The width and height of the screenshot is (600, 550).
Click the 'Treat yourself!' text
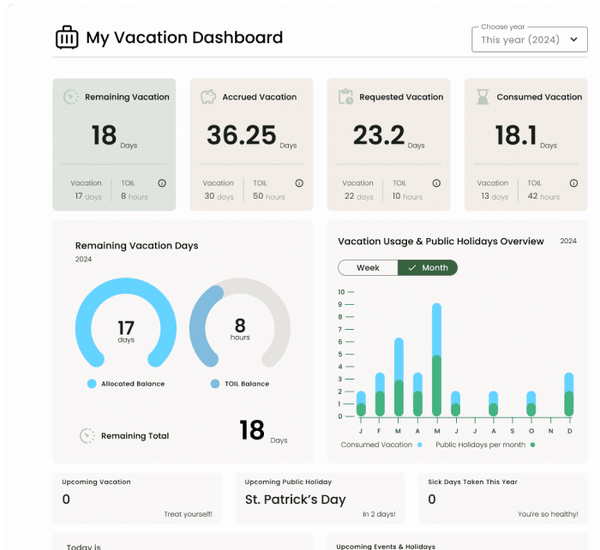pyautogui.click(x=188, y=514)
